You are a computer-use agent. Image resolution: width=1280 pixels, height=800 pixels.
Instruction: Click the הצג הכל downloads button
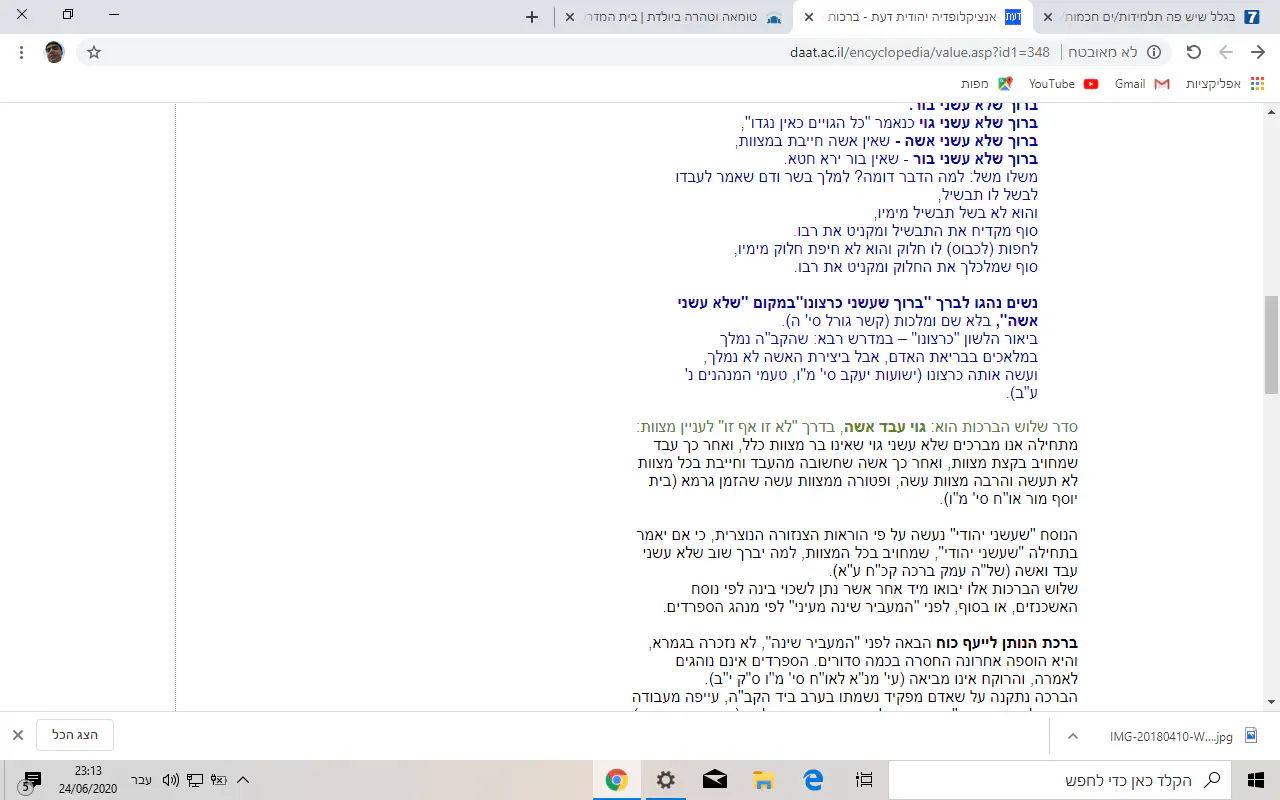pos(75,735)
